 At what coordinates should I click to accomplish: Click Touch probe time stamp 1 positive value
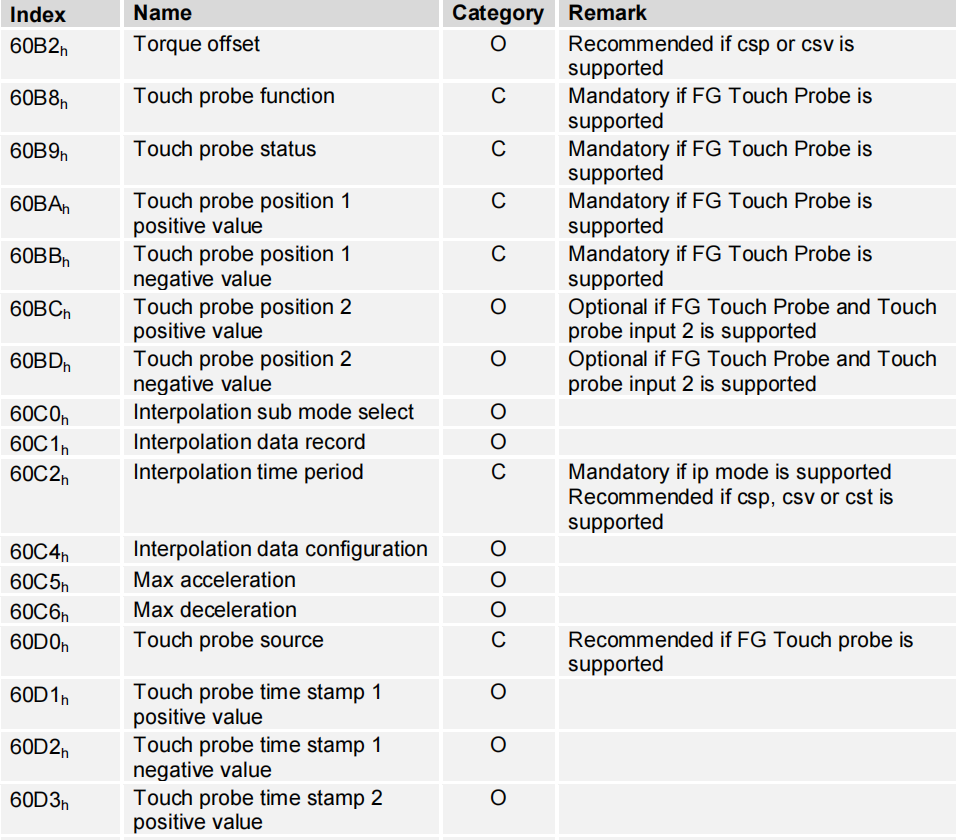(257, 704)
